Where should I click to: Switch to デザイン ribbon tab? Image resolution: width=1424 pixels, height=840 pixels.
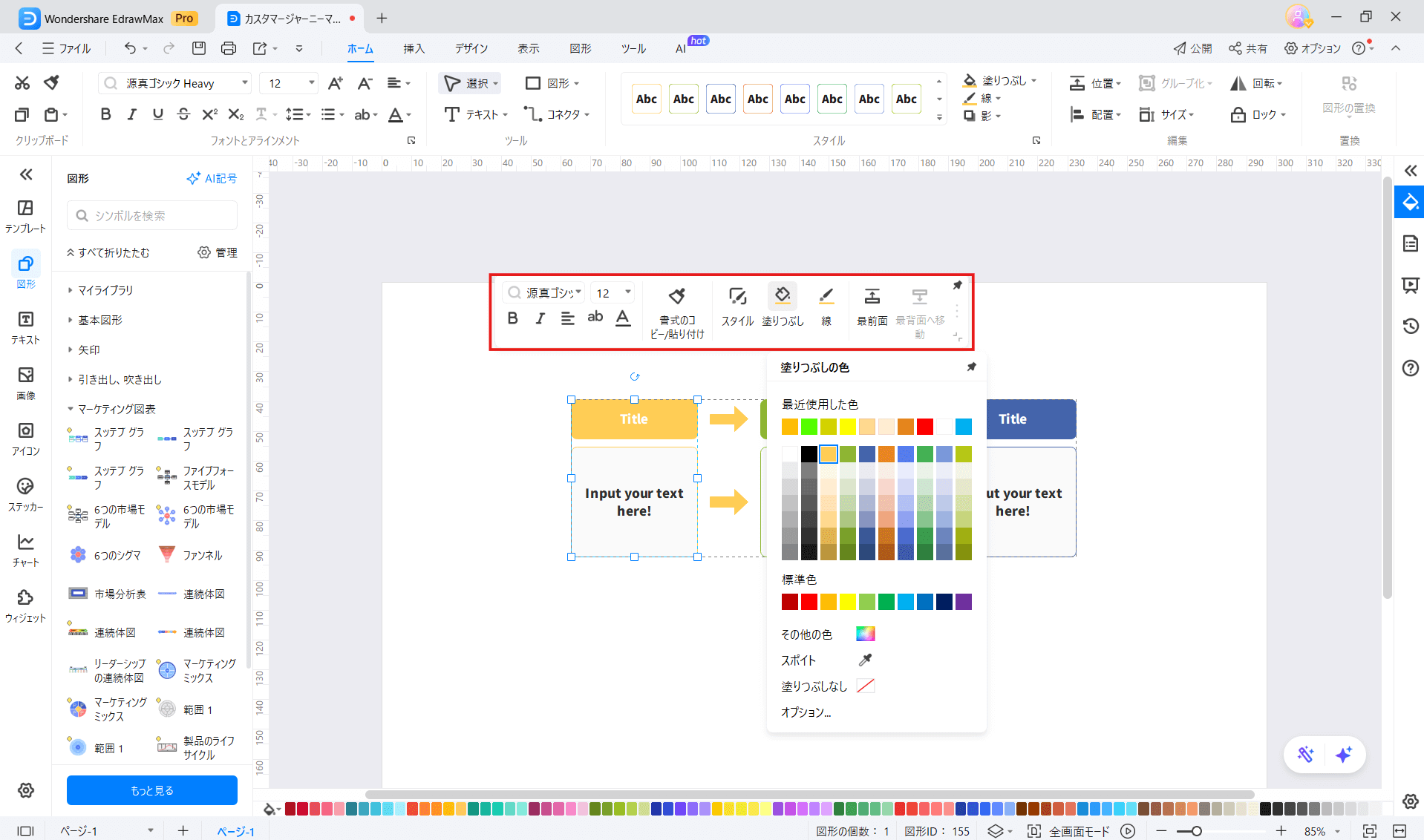tap(471, 48)
